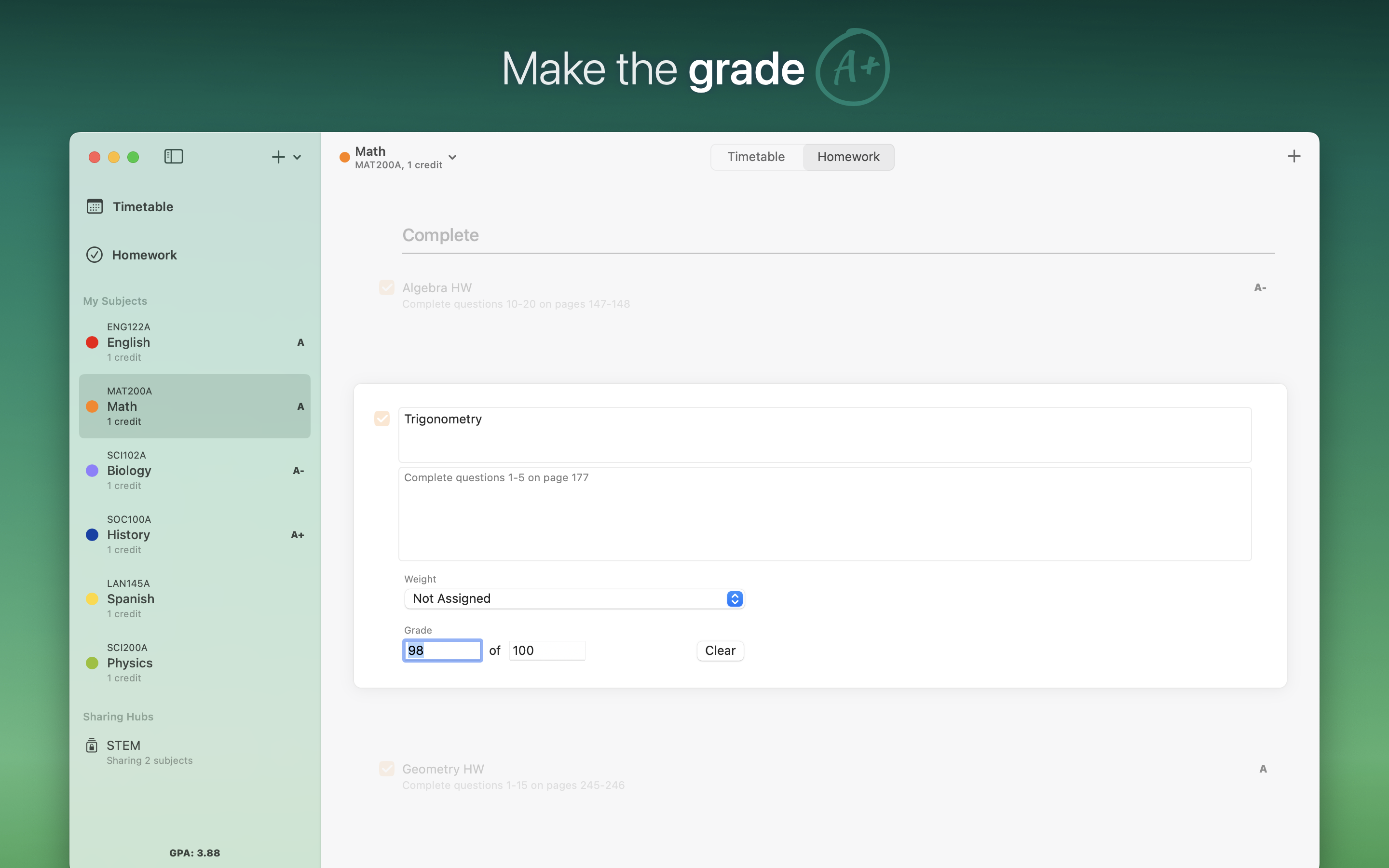Image resolution: width=1389 pixels, height=868 pixels.
Task: Click the grade total field showing 100
Action: point(546,651)
